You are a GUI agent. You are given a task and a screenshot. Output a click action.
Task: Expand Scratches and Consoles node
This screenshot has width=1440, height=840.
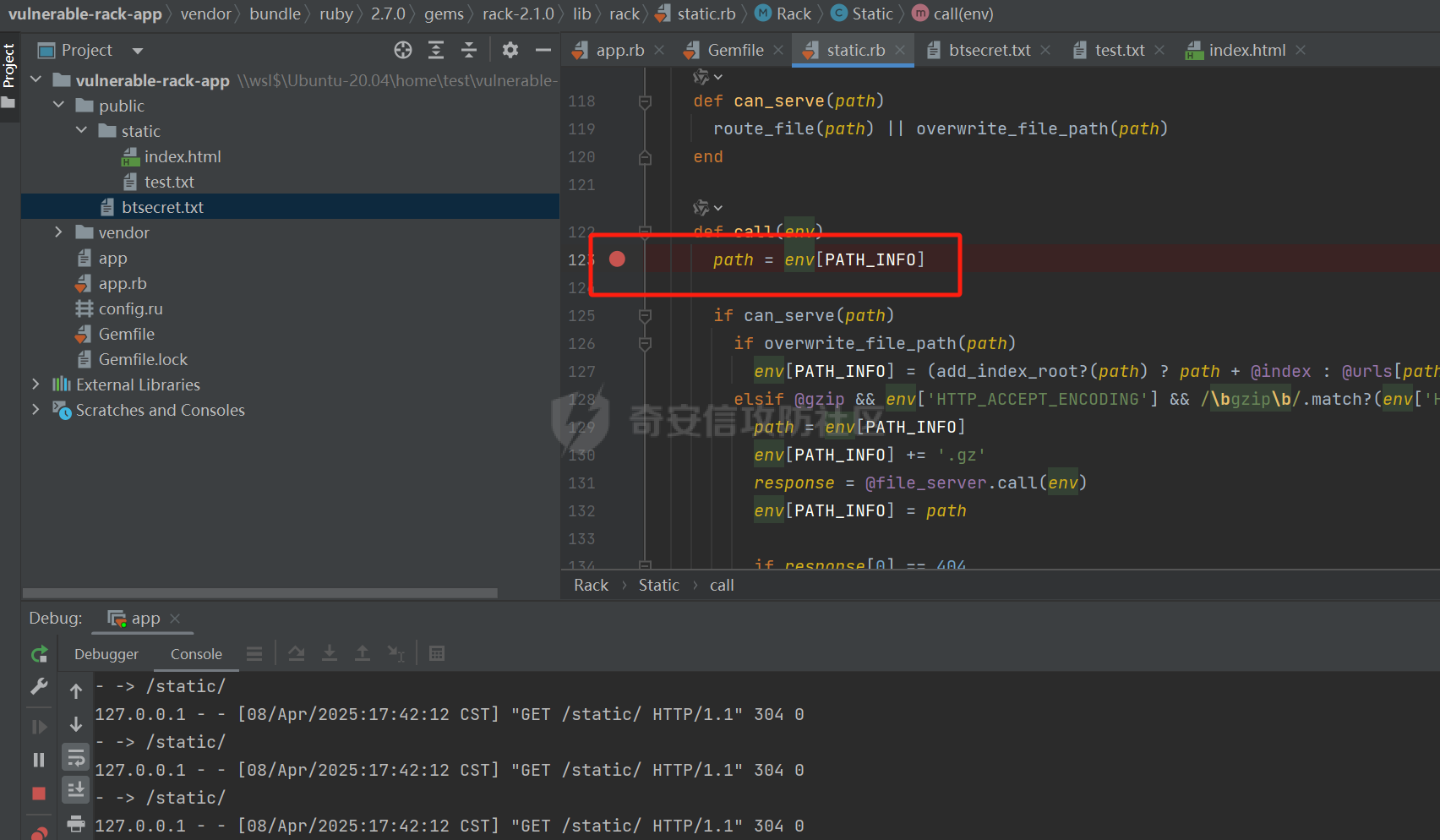click(x=35, y=409)
